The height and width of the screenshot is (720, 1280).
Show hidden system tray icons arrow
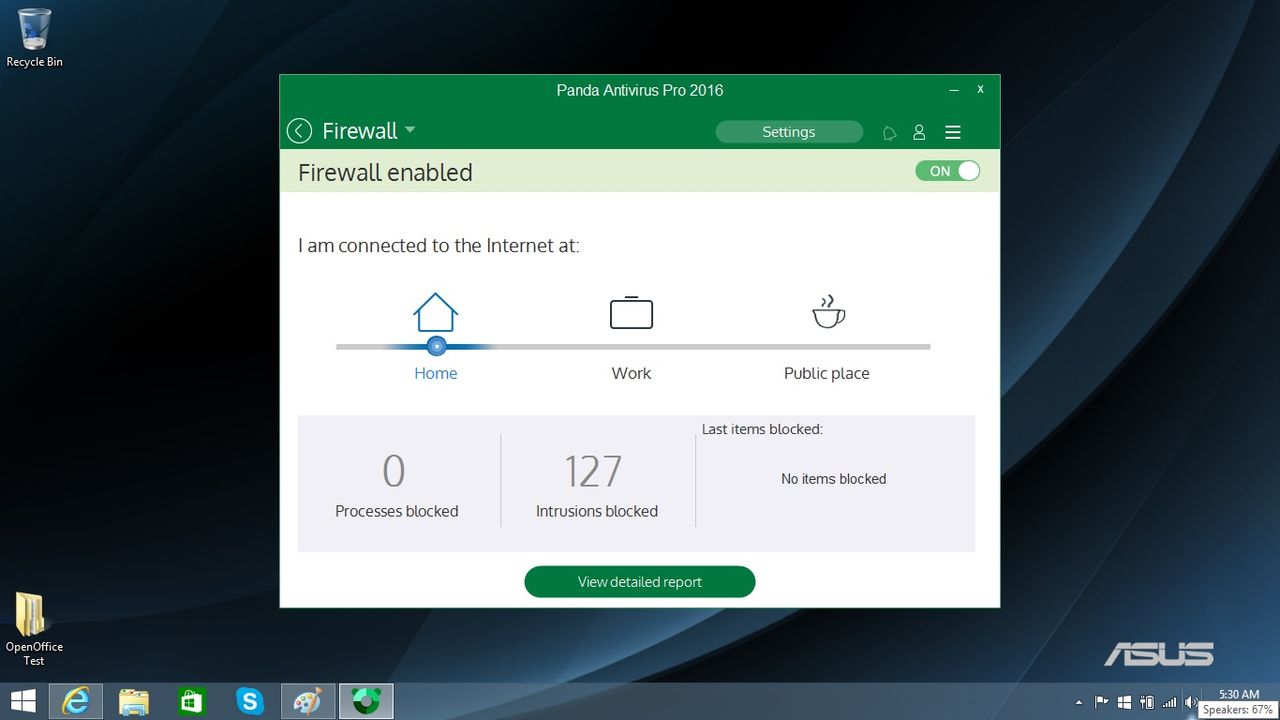click(1078, 702)
